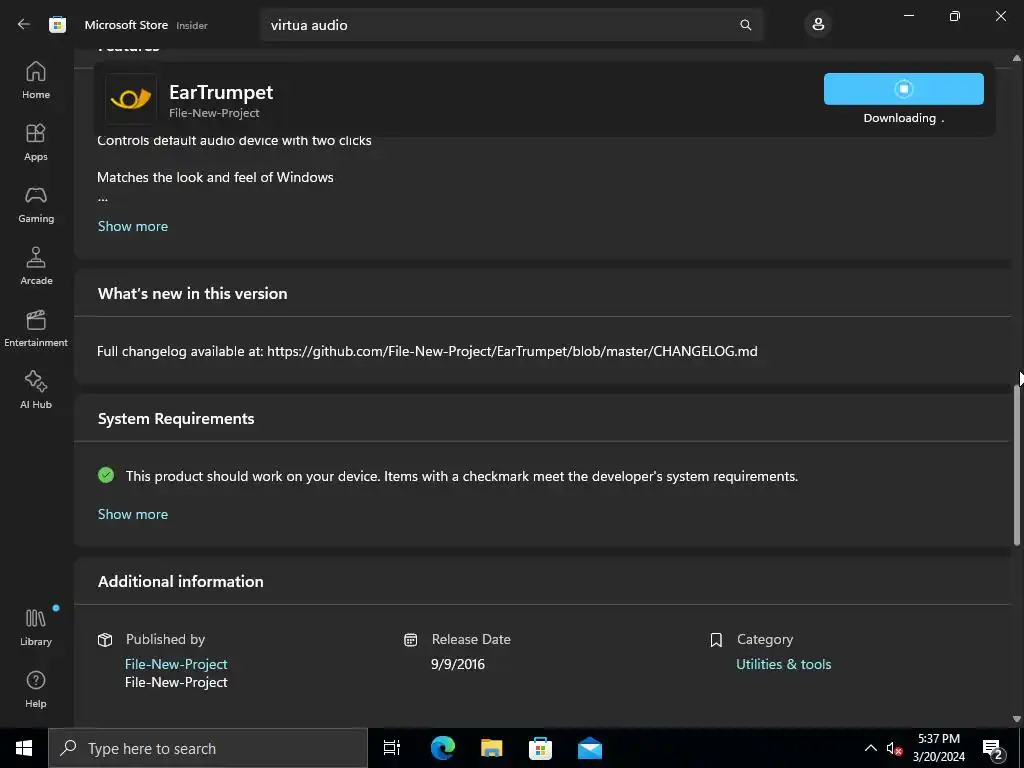
Task: Minimize the Microsoft Store window
Action: [908, 16]
